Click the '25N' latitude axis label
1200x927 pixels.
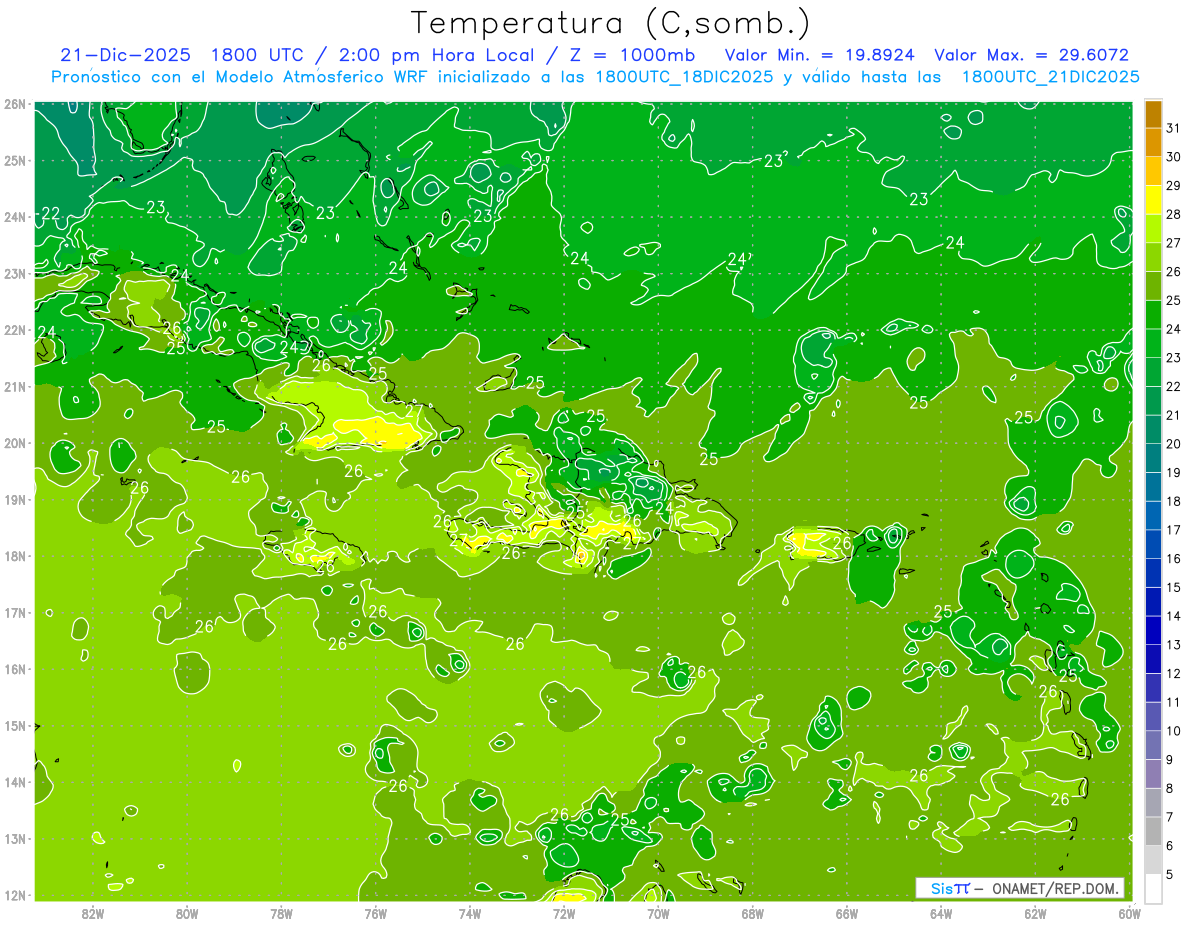[15, 160]
